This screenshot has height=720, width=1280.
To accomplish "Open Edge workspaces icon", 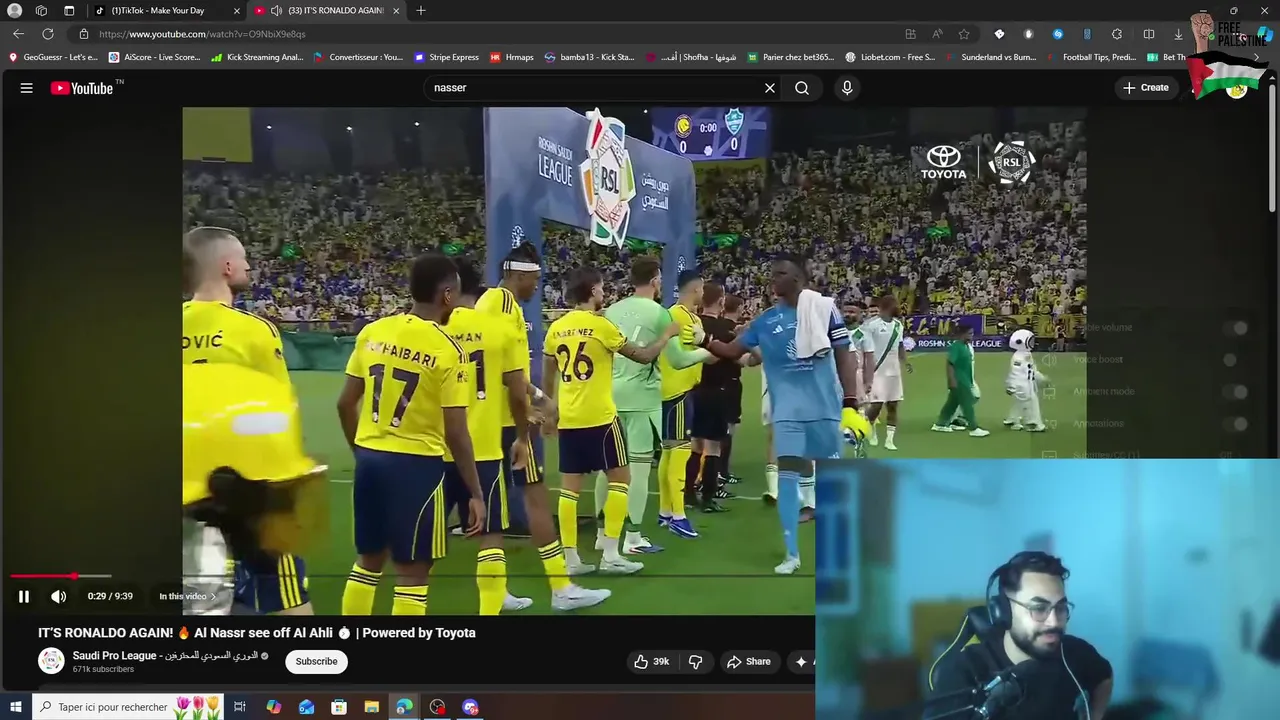I will point(41,10).
